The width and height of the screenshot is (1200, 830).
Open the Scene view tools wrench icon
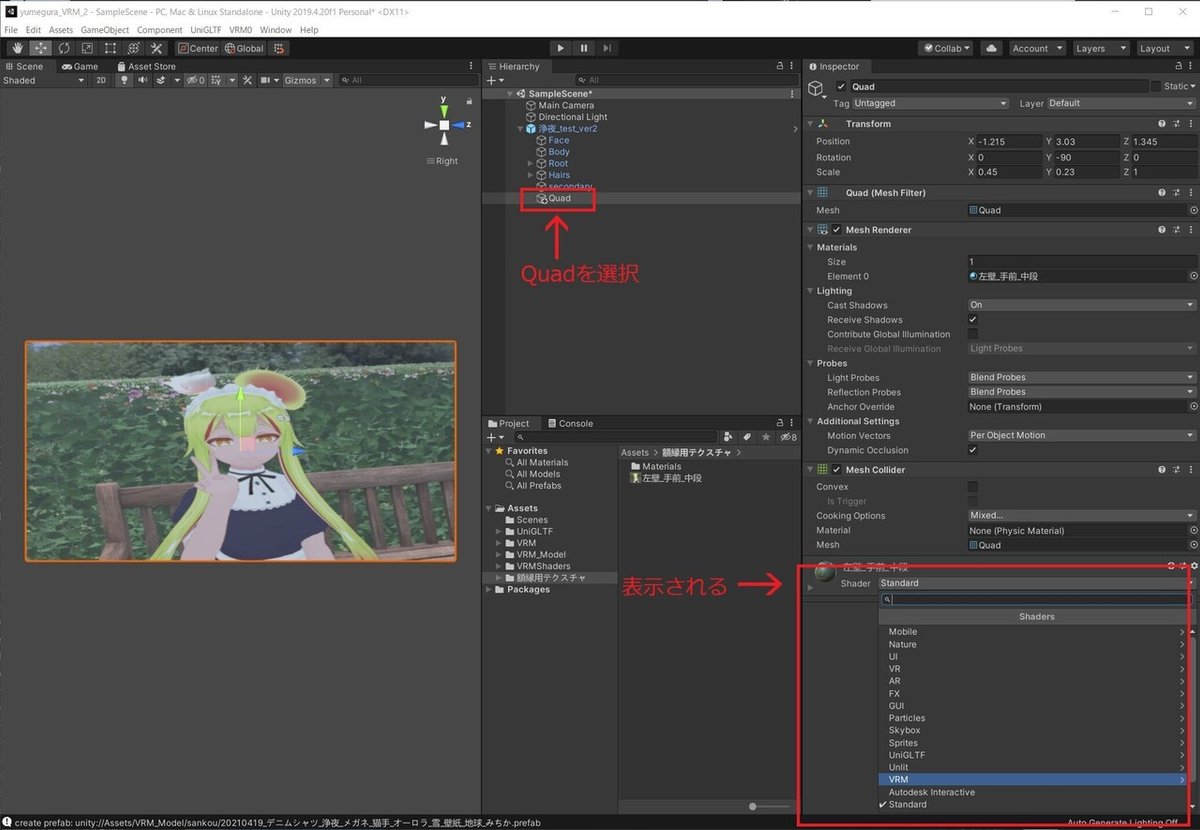pos(248,80)
